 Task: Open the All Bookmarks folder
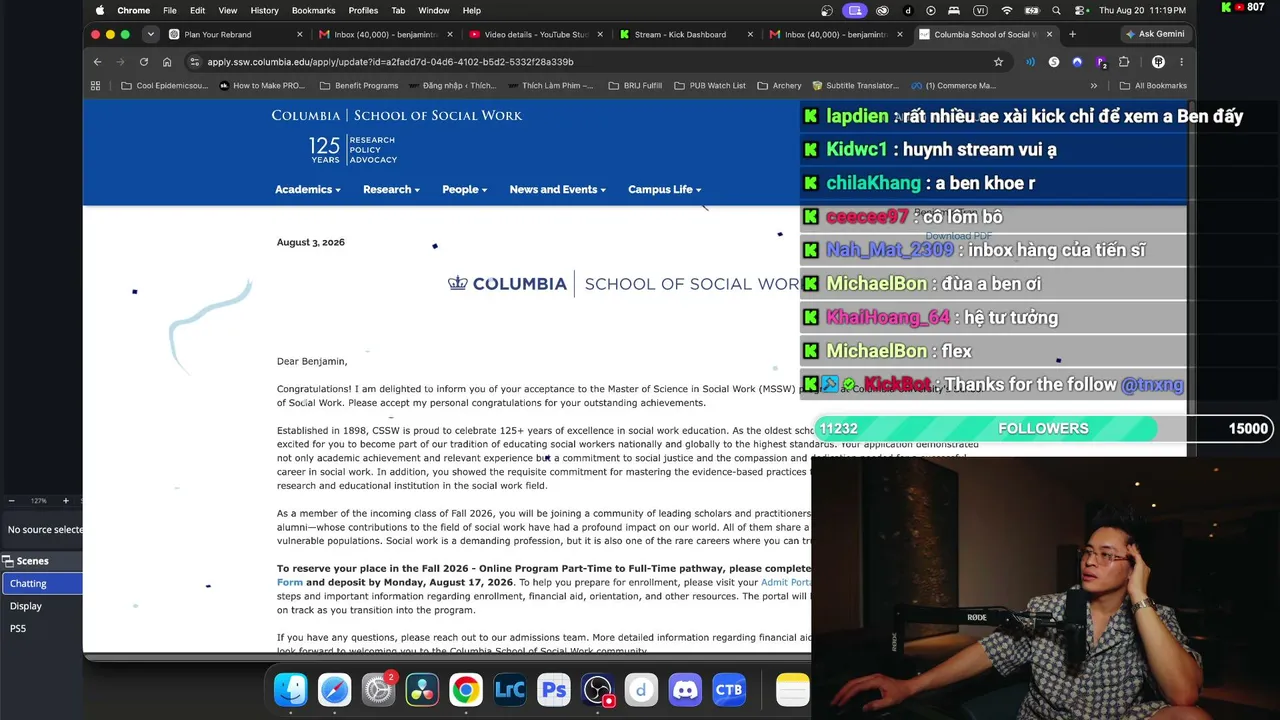tap(1153, 86)
